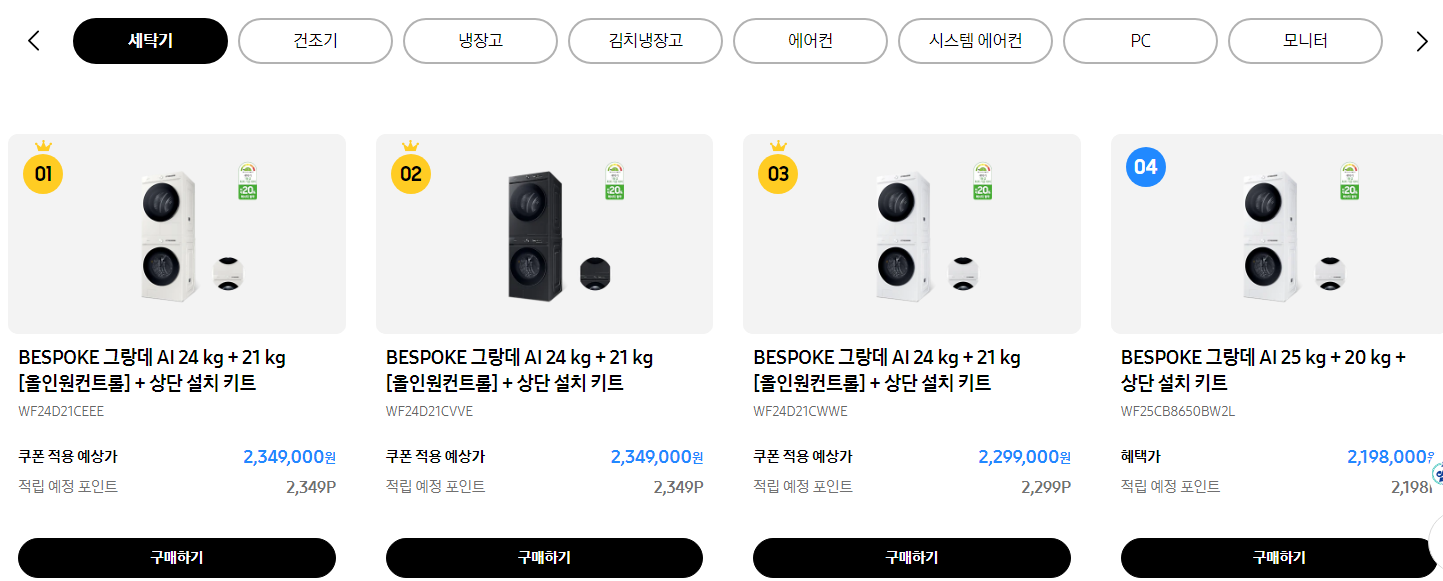The height and width of the screenshot is (581, 1443).
Task: Switch to the 에어컨 tab
Action: coord(810,41)
